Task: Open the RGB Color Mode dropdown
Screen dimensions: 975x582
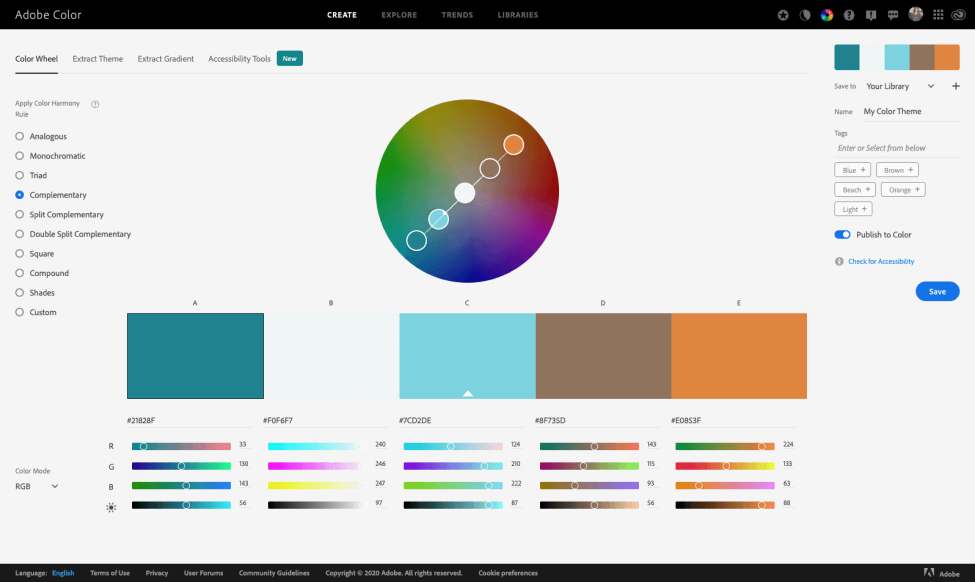Action: tap(37, 486)
